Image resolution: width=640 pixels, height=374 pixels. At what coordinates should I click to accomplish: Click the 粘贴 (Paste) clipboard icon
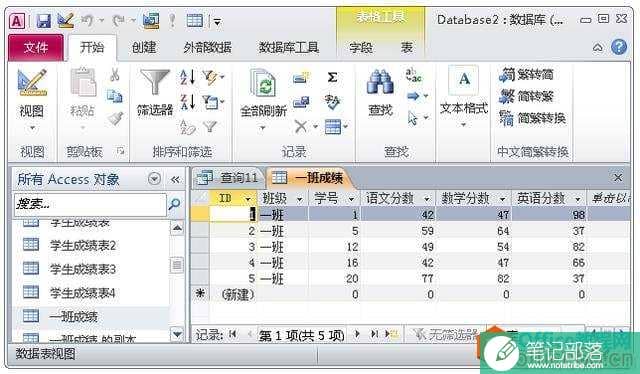83,83
